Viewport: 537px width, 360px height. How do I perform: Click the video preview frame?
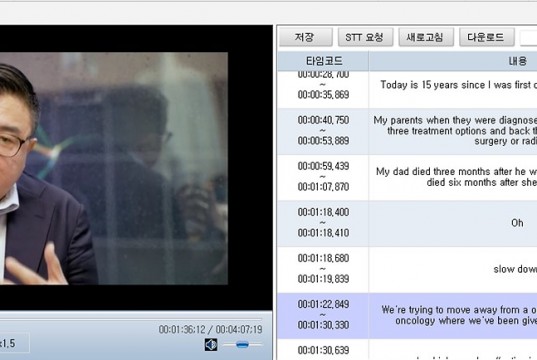point(114,168)
